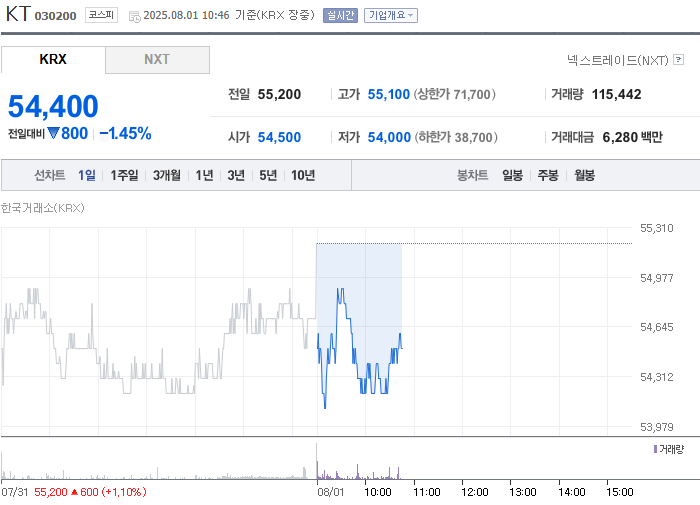Screen dimensions: 700x505
Task: Click the 55,310 price axis label
Action: pos(656,228)
